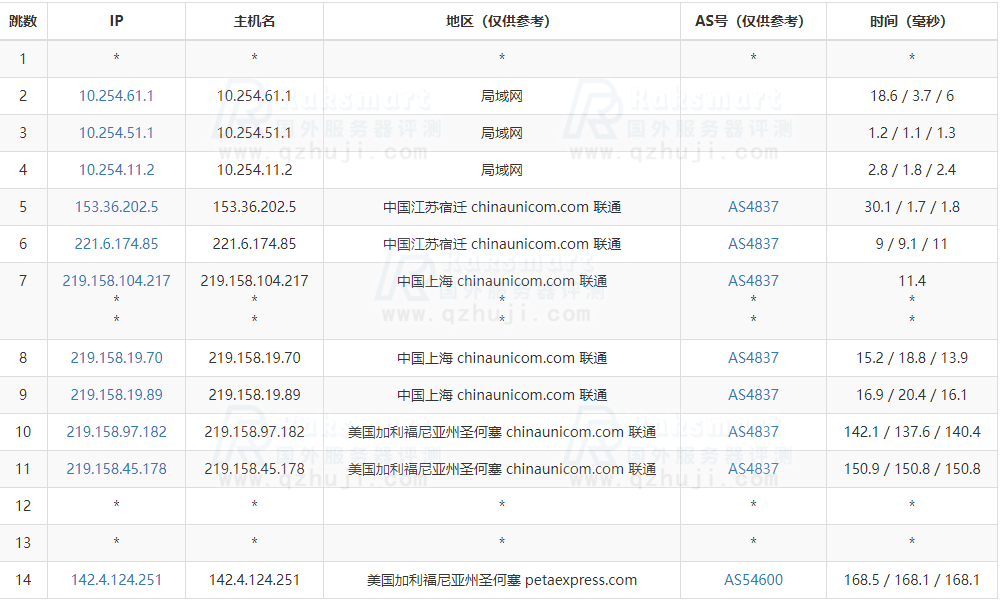1005x602 pixels.
Task: Click the 跳数 column header
Action: 23,21
